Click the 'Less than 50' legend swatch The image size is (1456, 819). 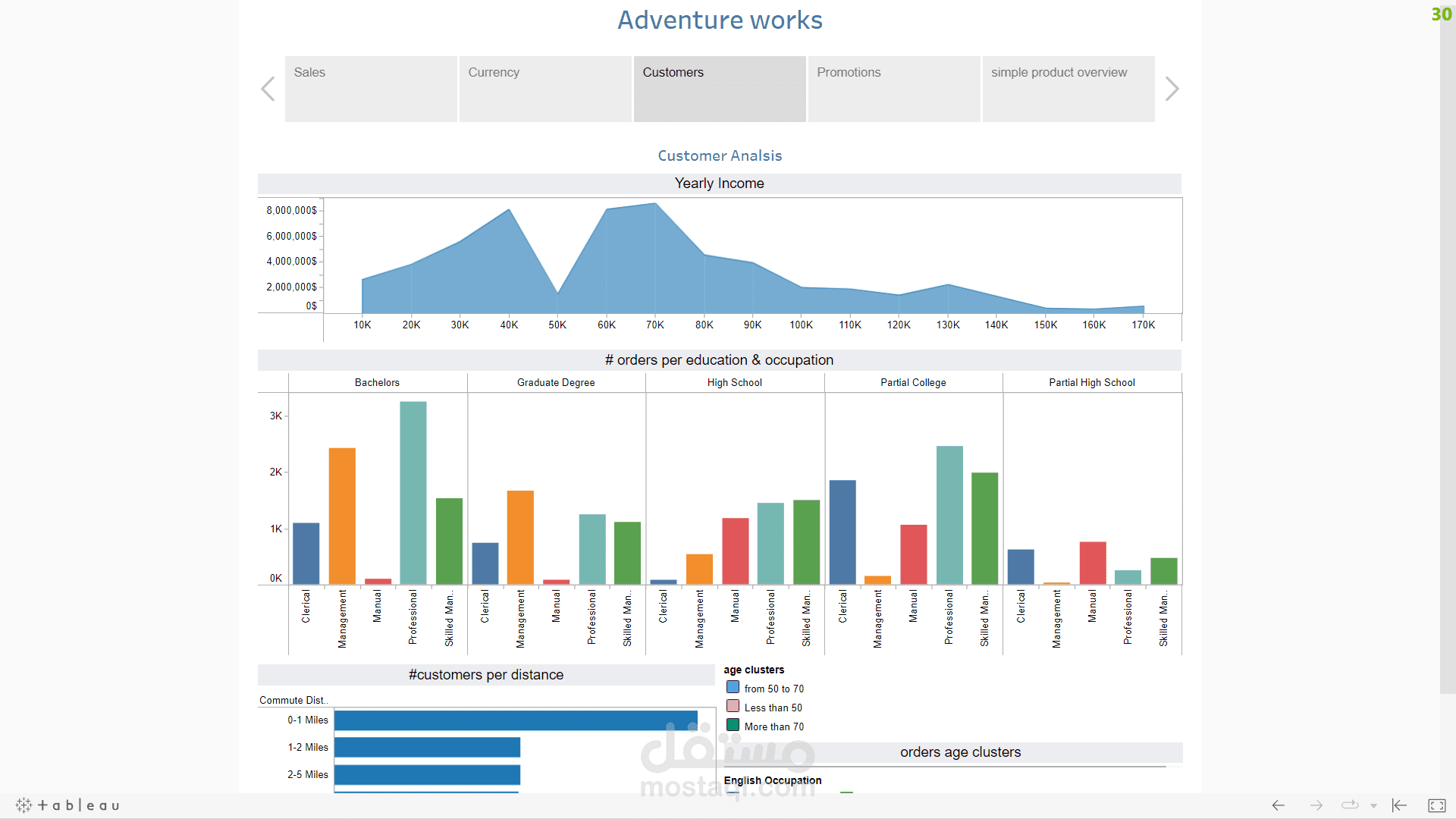(733, 707)
